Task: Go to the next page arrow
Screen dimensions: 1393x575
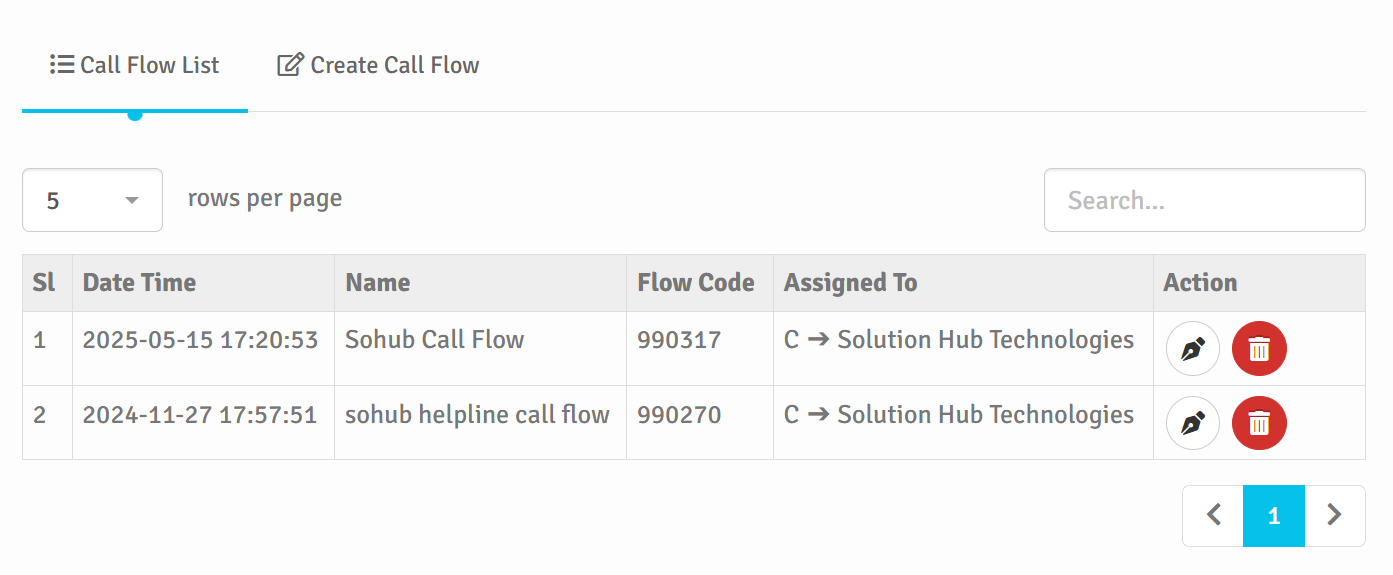Action: tap(1334, 516)
